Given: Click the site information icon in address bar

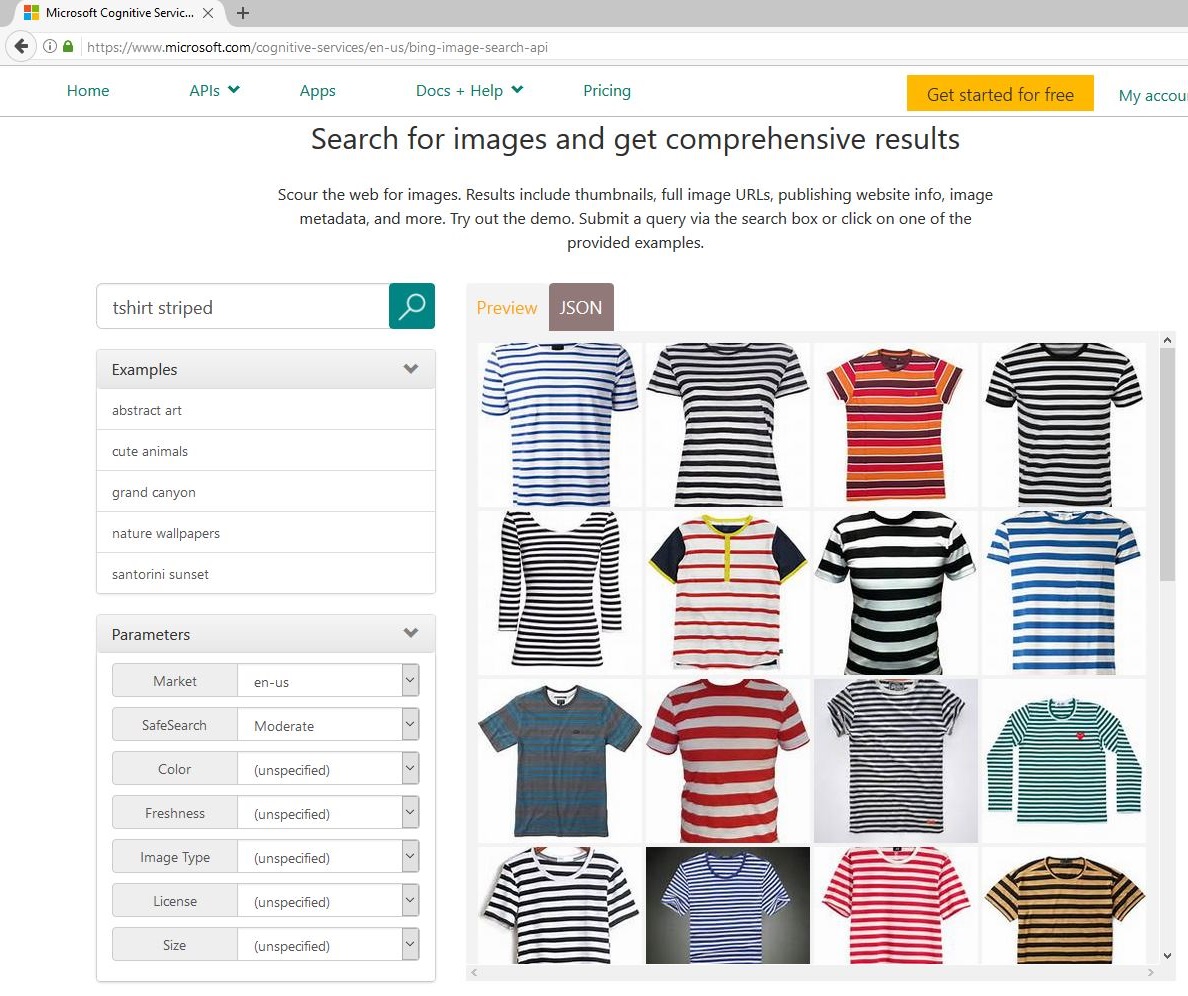Looking at the screenshot, I should coord(50,47).
